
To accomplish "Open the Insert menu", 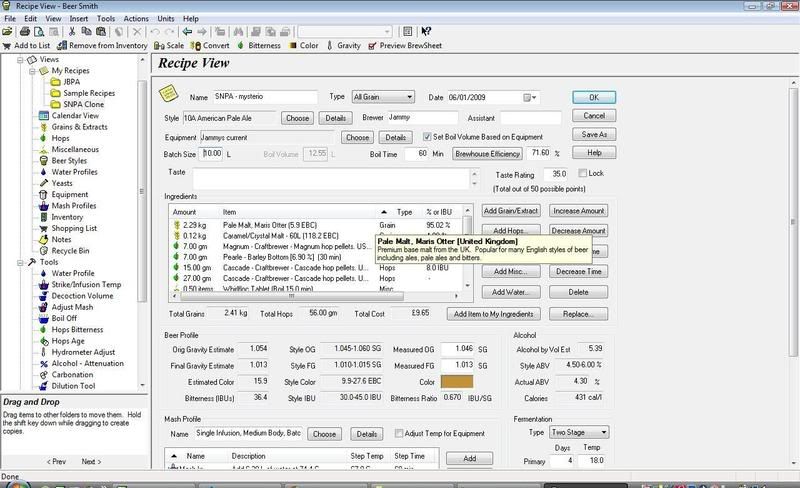I will (x=79, y=18).
